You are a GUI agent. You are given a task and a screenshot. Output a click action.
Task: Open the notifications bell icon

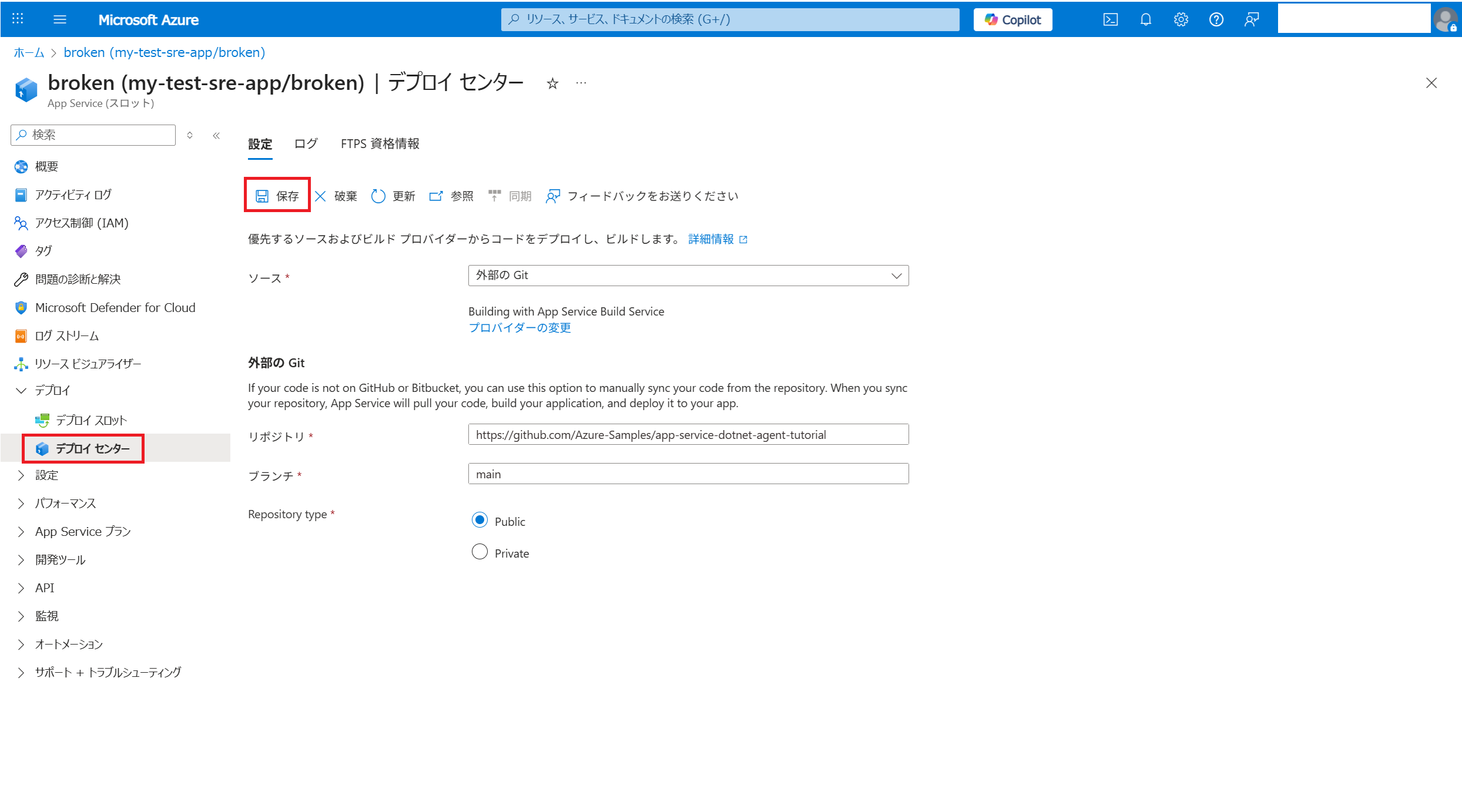(x=1146, y=19)
